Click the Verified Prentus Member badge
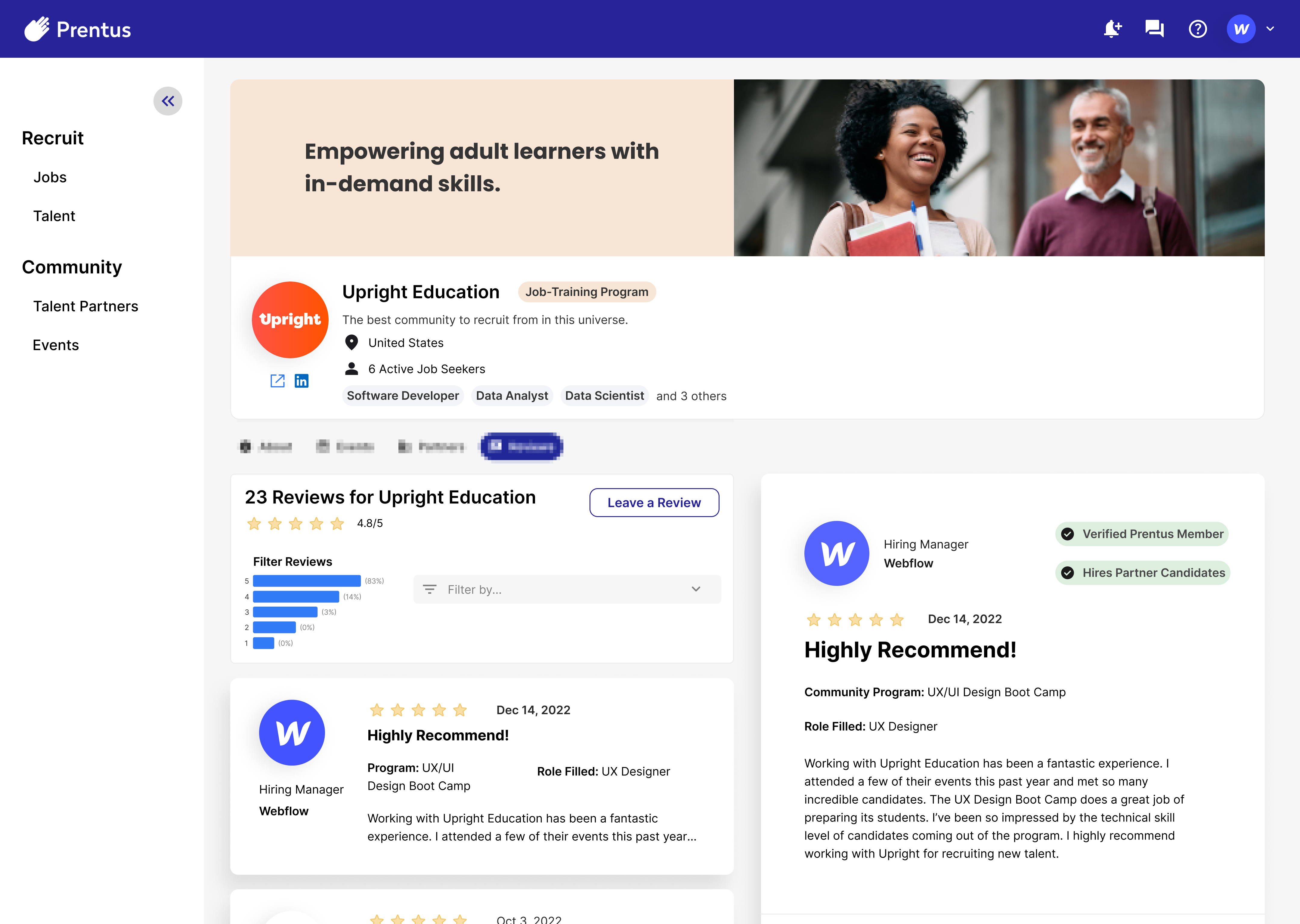This screenshot has height=924, width=1300. tap(1142, 534)
